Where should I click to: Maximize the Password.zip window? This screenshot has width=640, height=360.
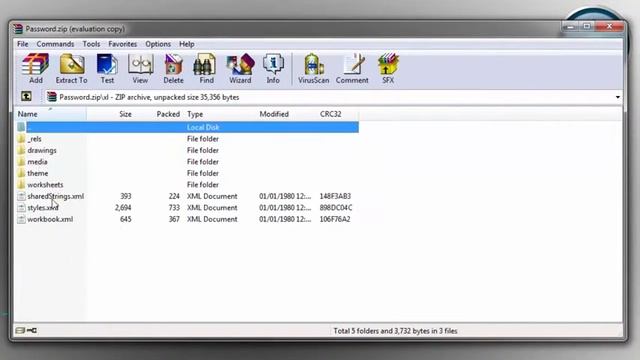587,27
